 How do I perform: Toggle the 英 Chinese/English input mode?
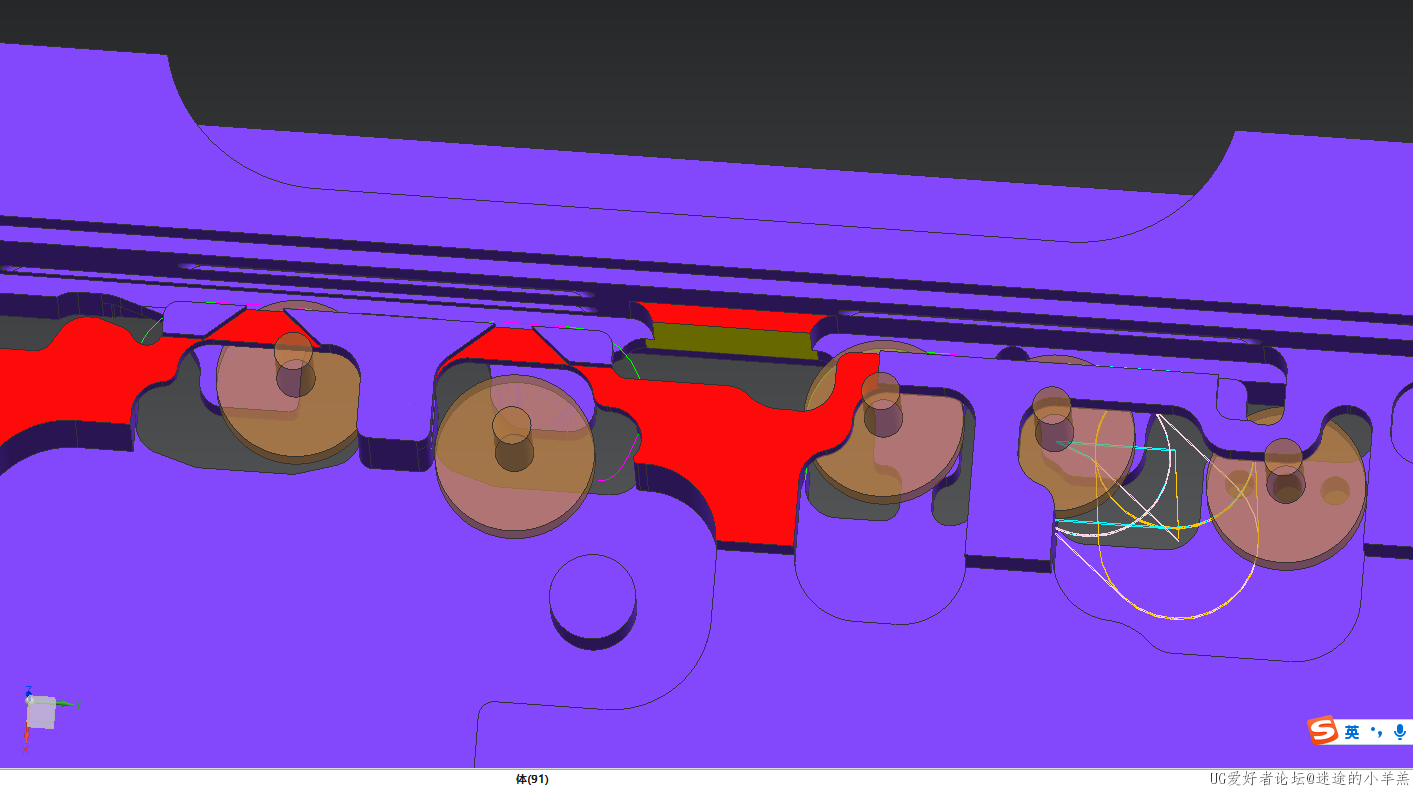pyautogui.click(x=1352, y=732)
